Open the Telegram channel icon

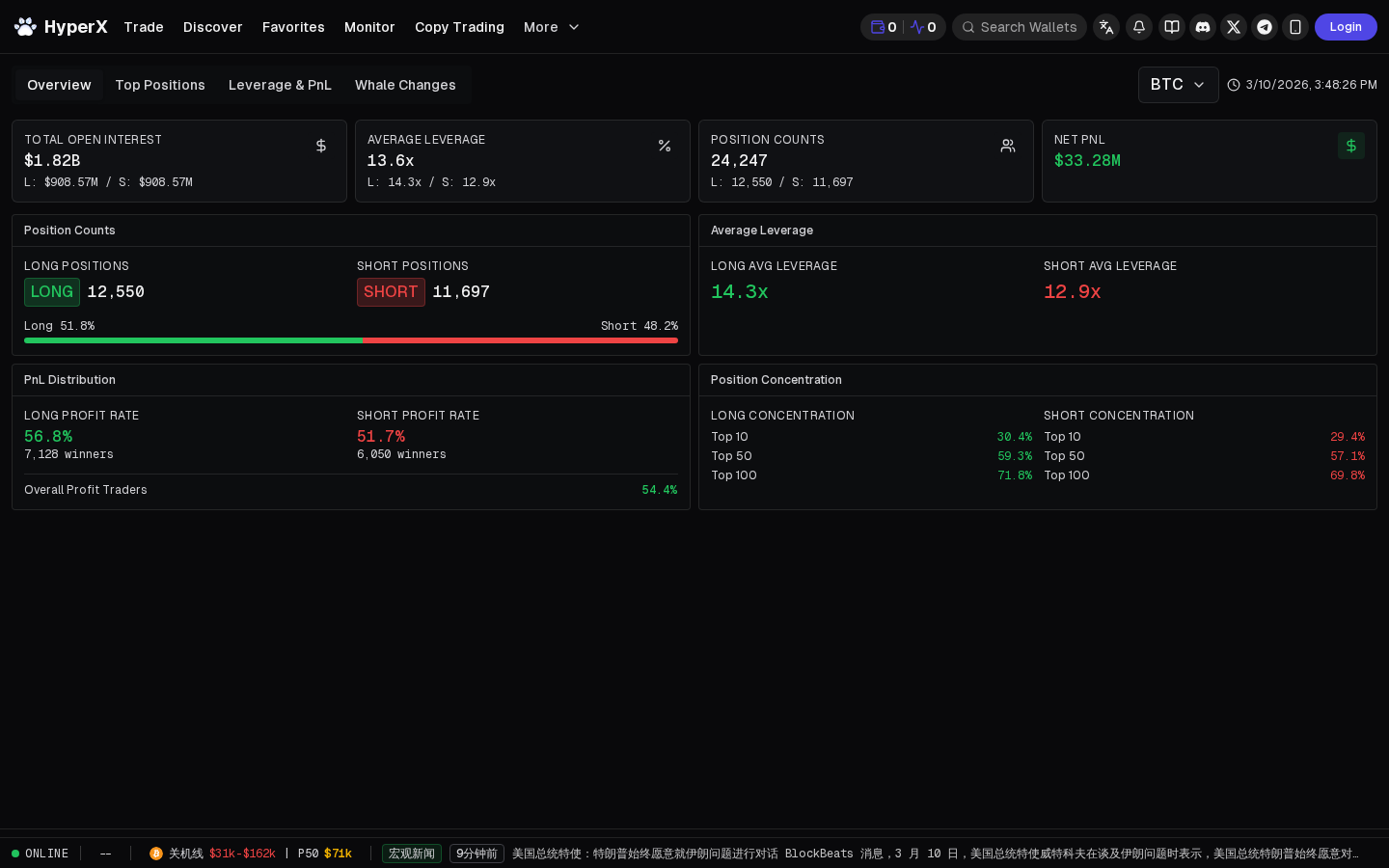coord(1265,27)
